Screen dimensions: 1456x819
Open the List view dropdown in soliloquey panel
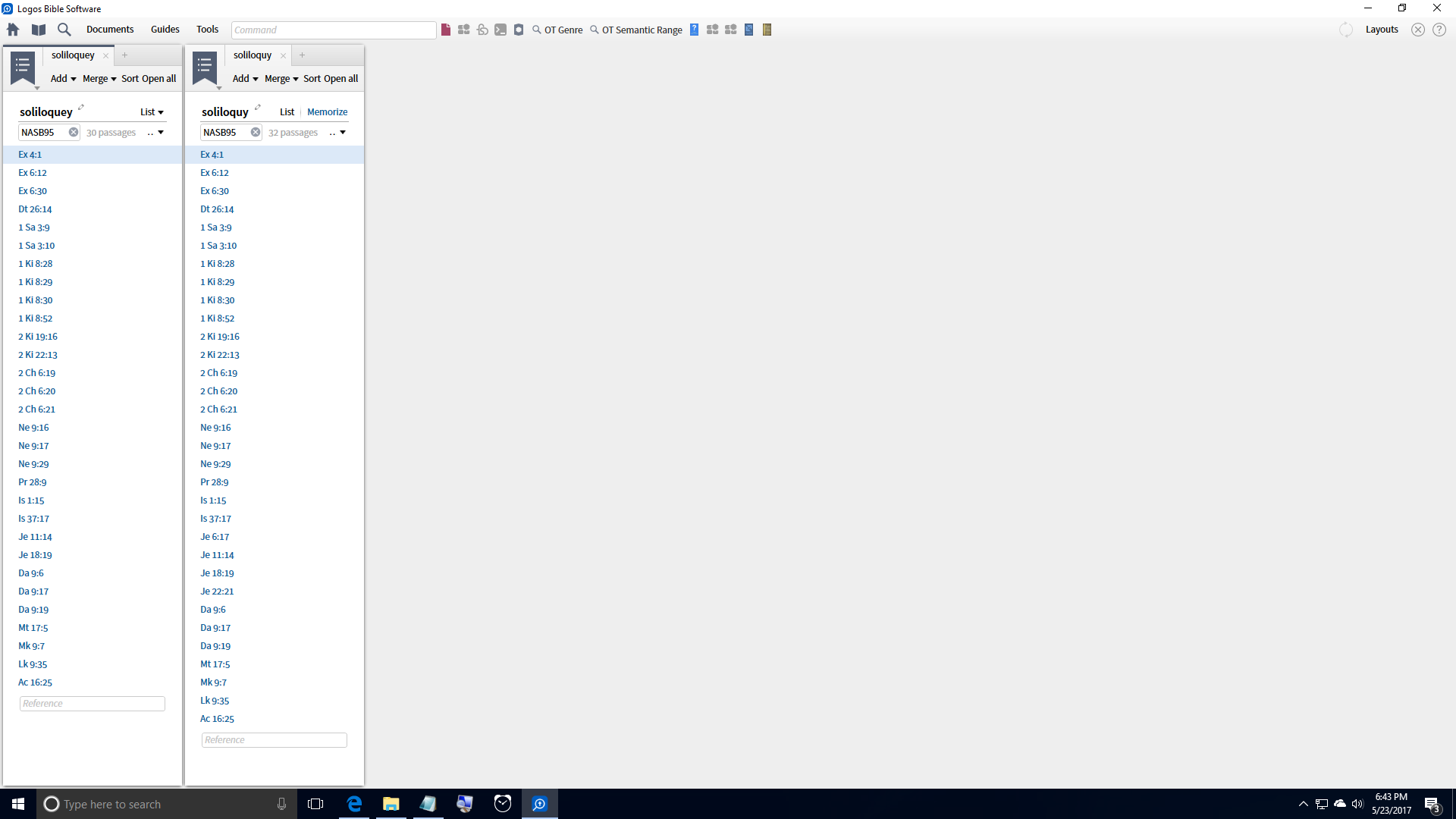pos(152,112)
